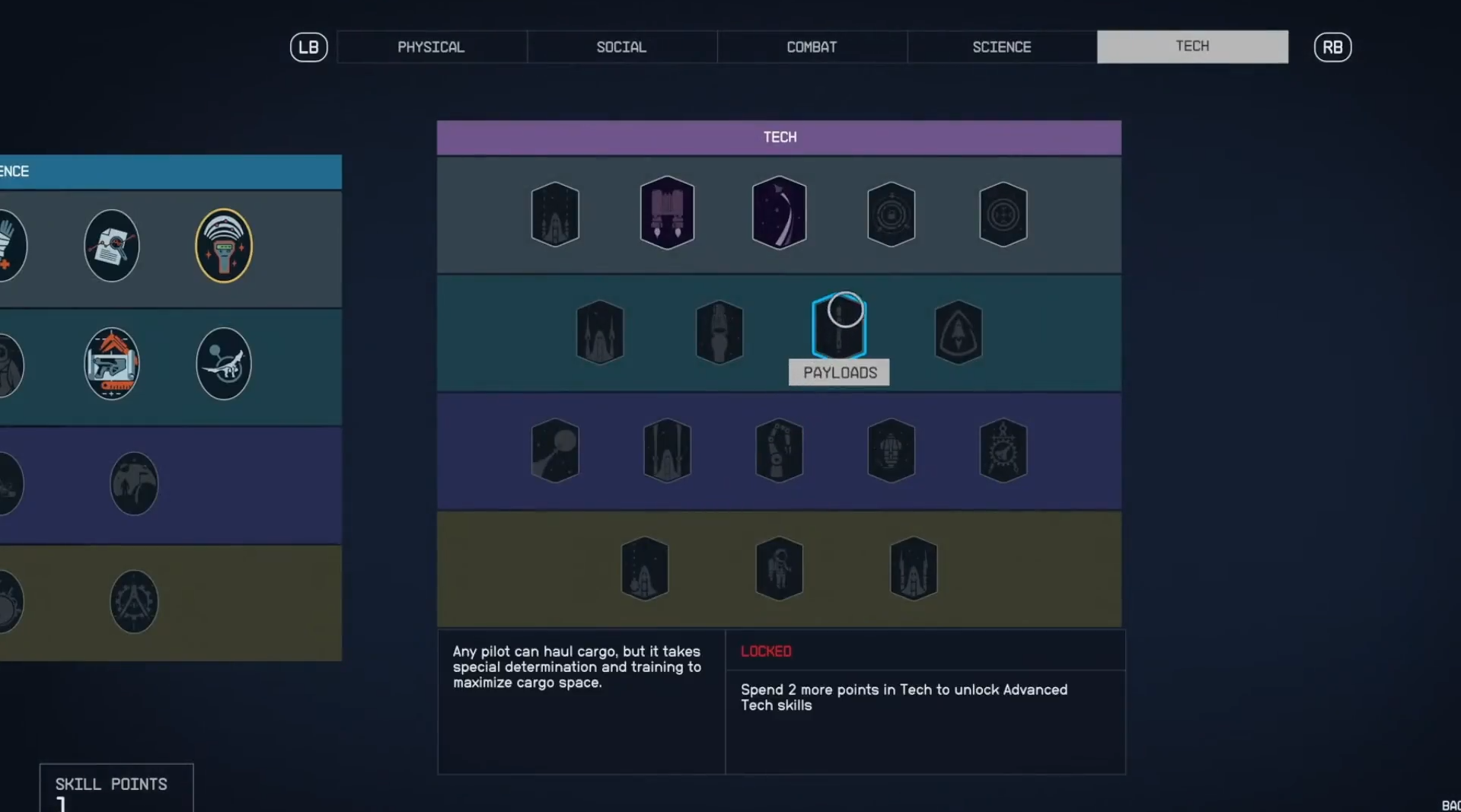This screenshot has height=812, width=1461.
Task: Select the Energy Weapon Systems skill badge
Action: (x=600, y=332)
